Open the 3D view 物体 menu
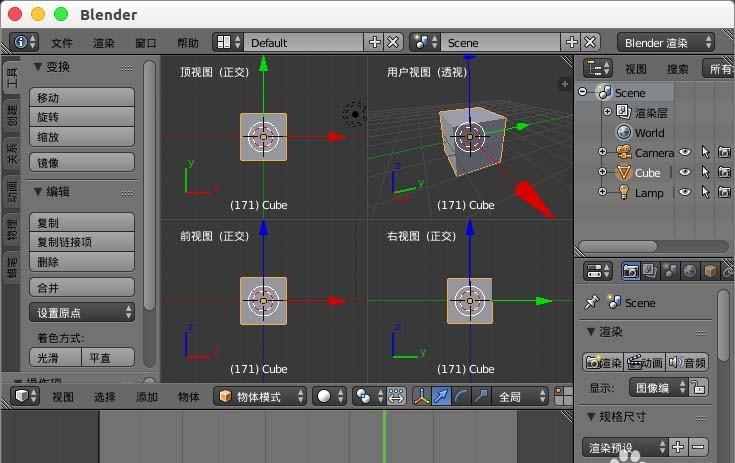This screenshot has width=735, height=463. [189, 397]
